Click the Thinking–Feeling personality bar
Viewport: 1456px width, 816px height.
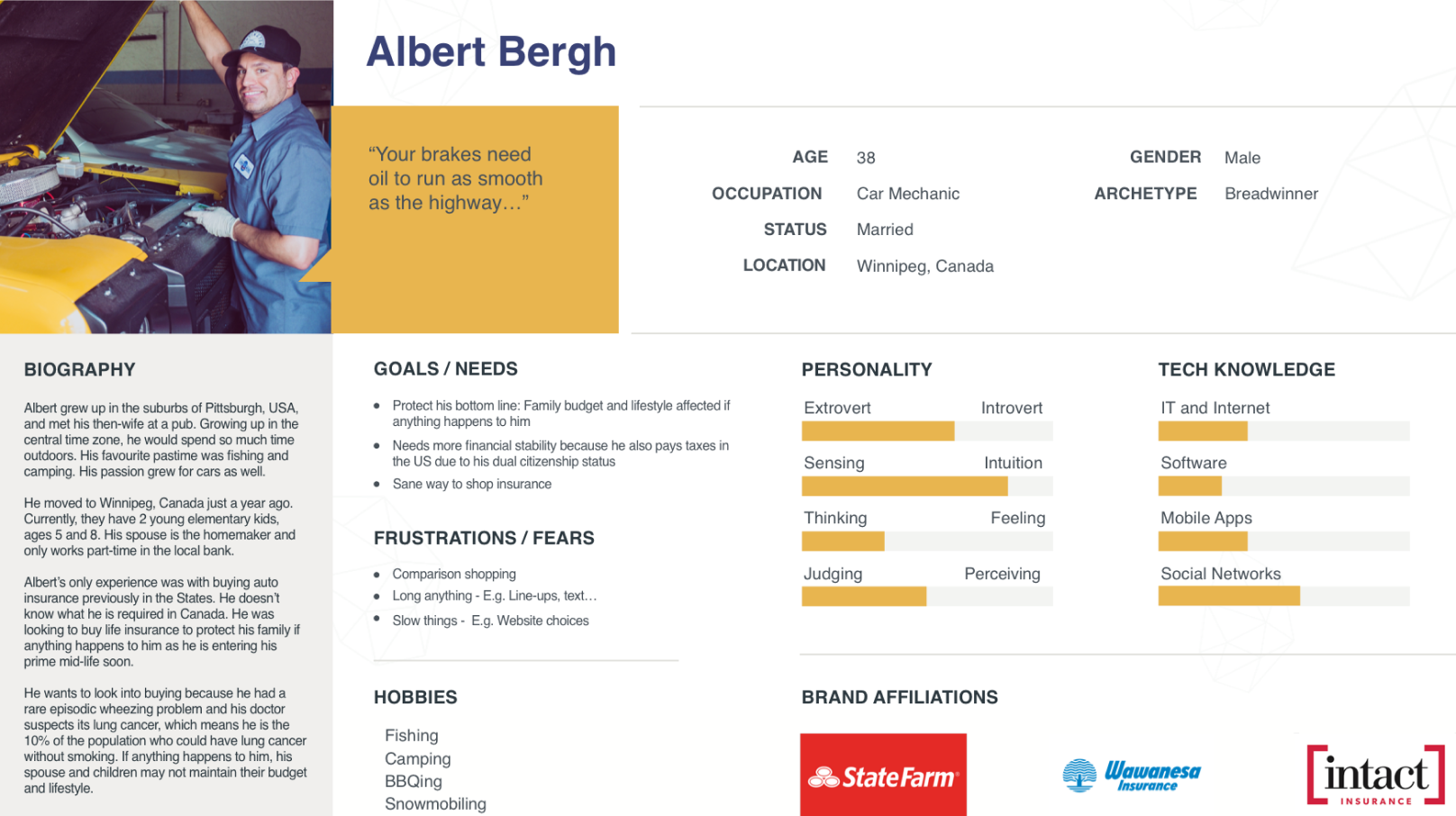[927, 541]
